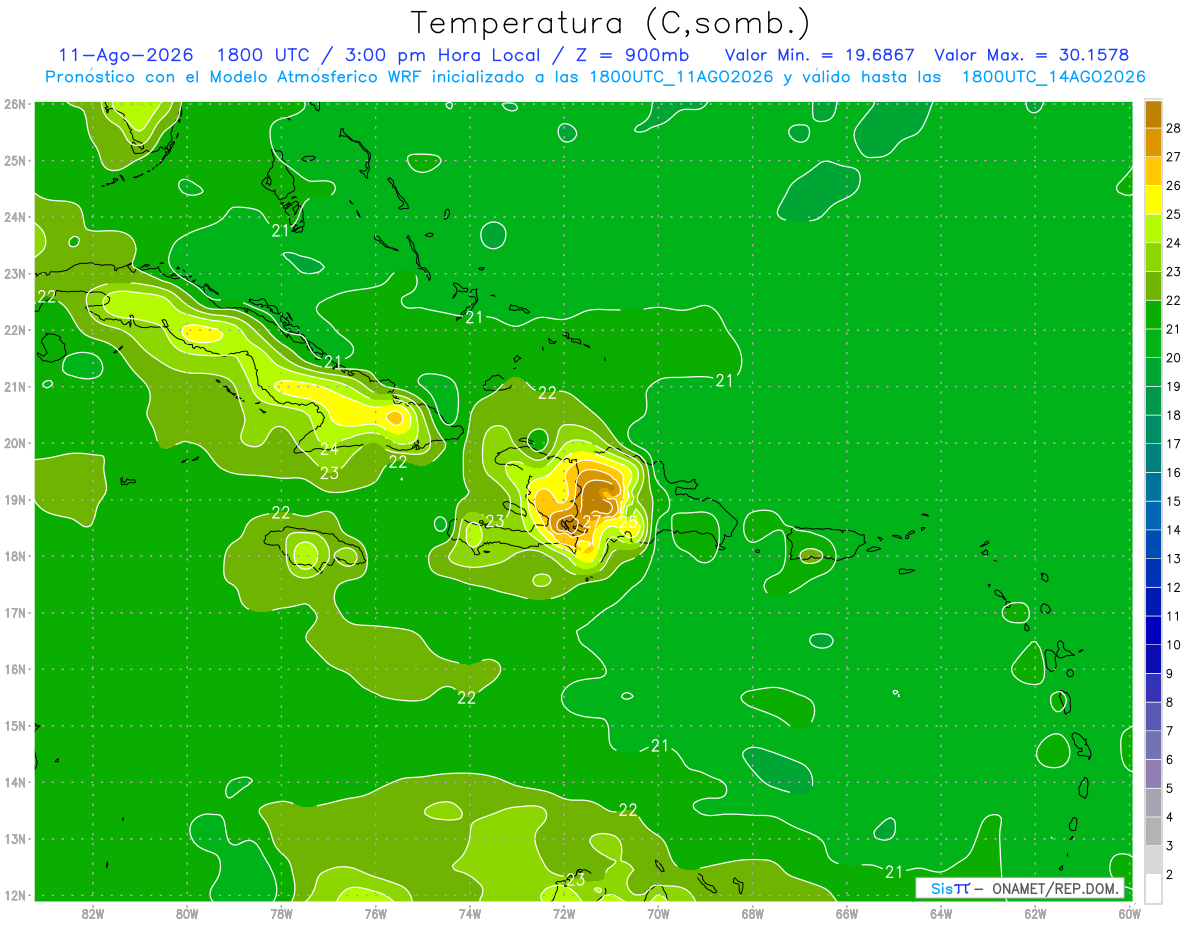1200x927 pixels.
Task: Click the color scale label '18'
Action: click(x=1174, y=415)
